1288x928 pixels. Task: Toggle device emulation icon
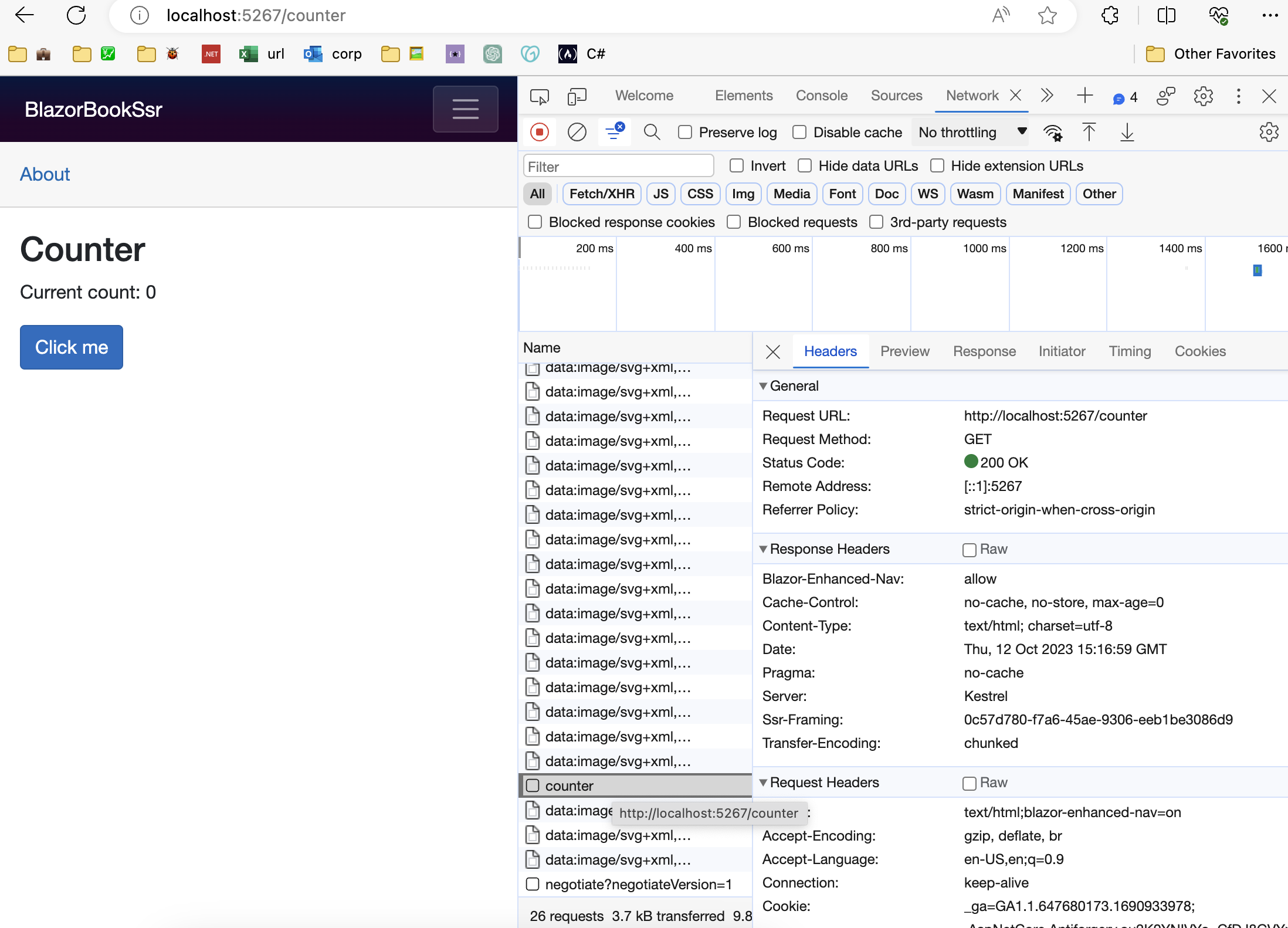click(577, 96)
